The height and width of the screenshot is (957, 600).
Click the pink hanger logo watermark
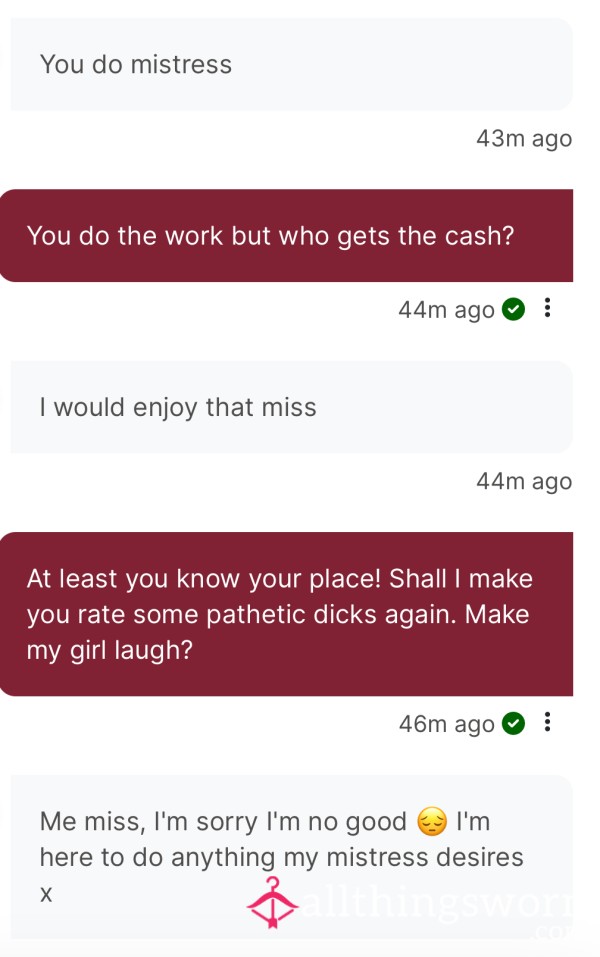pyautogui.click(x=272, y=903)
